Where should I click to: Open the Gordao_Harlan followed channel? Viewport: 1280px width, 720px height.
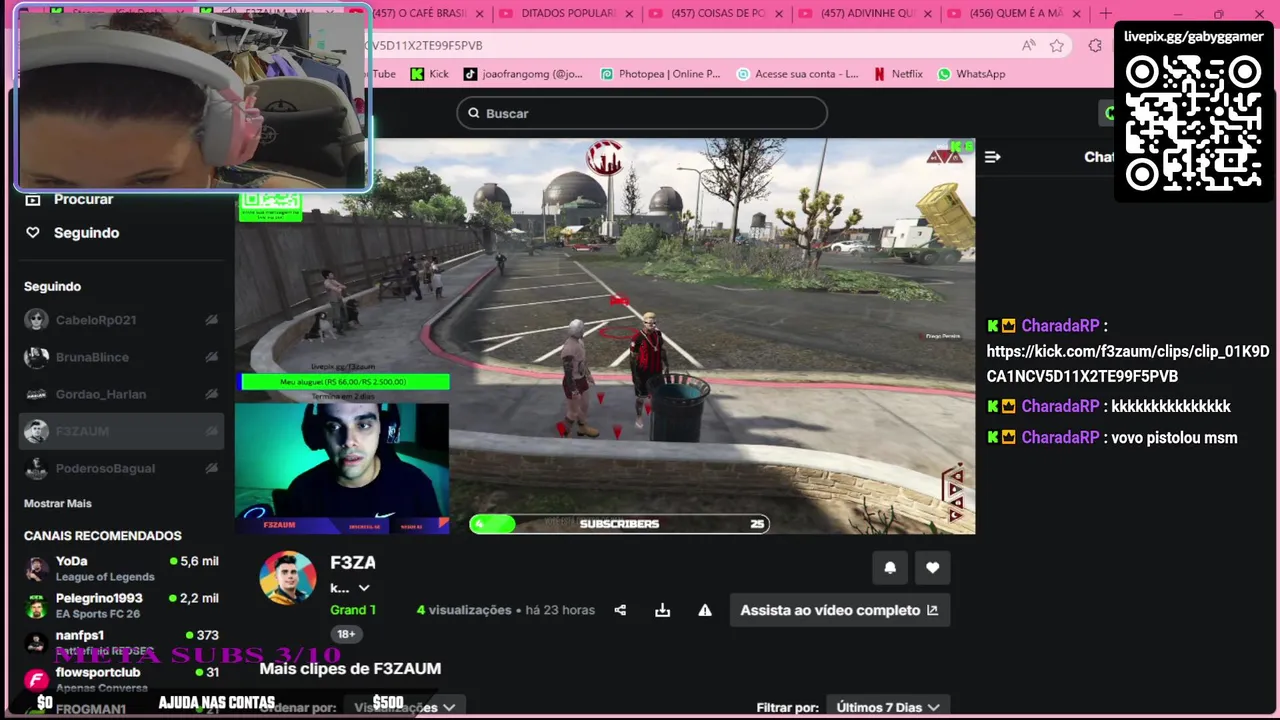click(121, 394)
